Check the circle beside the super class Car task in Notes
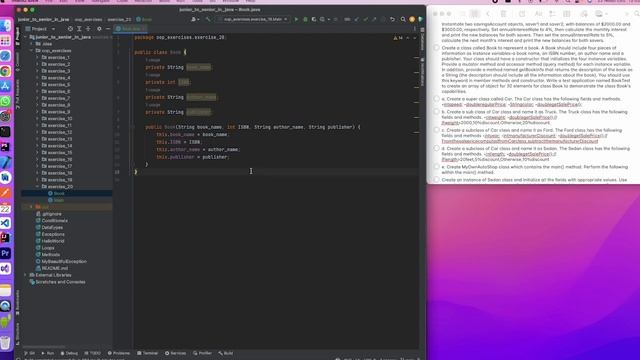 coord(436,99)
